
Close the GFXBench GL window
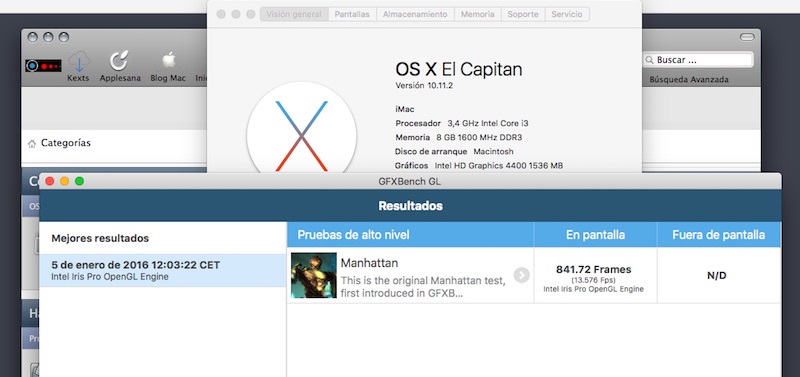[50, 181]
